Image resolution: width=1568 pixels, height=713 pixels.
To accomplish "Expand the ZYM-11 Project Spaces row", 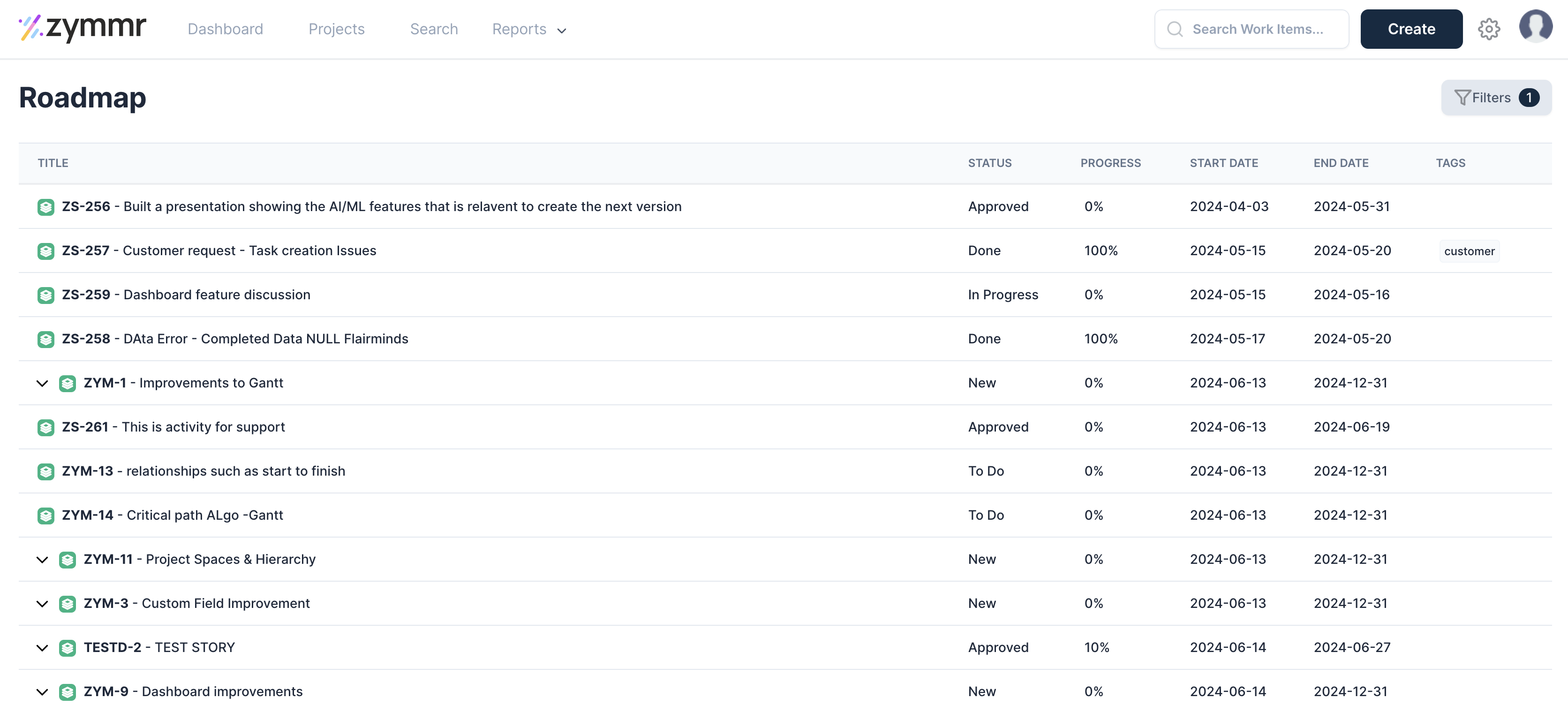I will 42,560.
